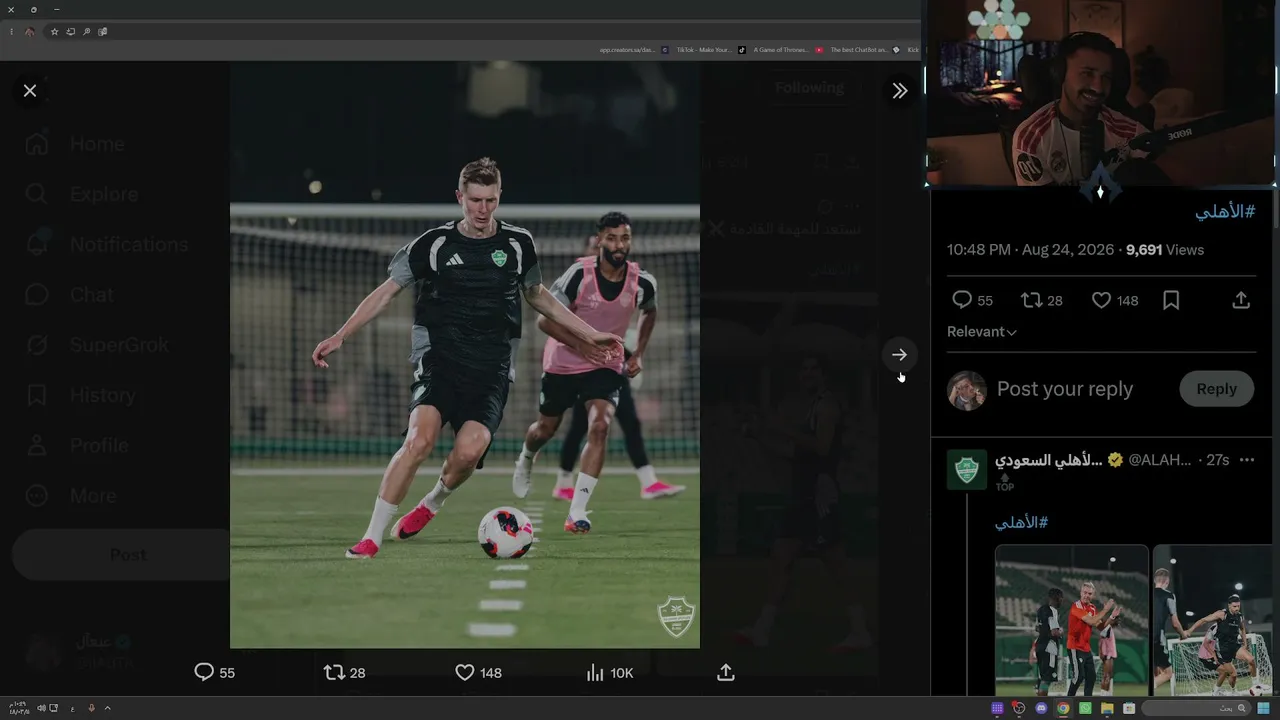Click the Reply button

(1217, 389)
